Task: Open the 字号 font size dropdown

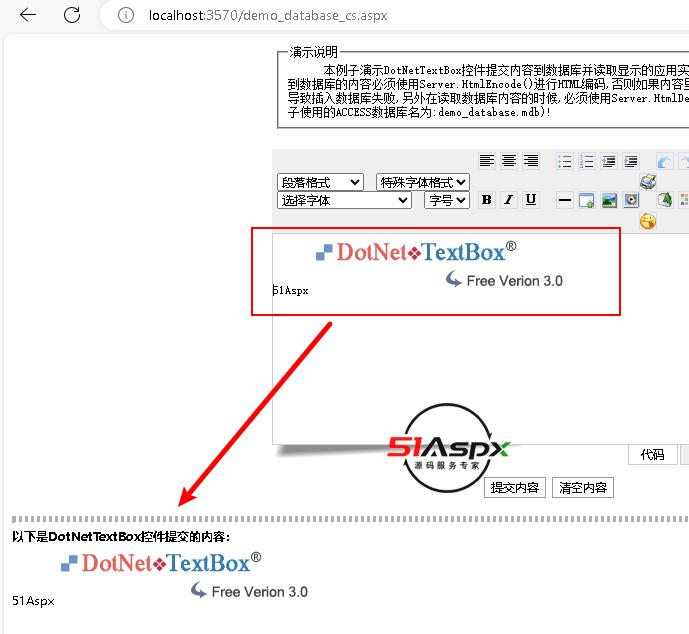Action: [447, 200]
